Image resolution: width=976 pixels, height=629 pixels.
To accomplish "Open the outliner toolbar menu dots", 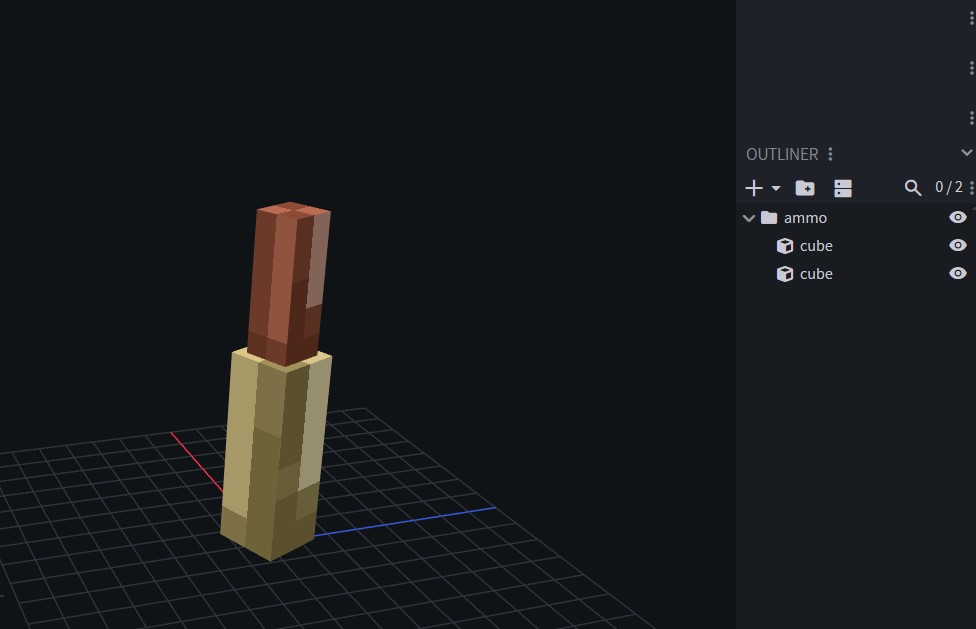I will 972,188.
